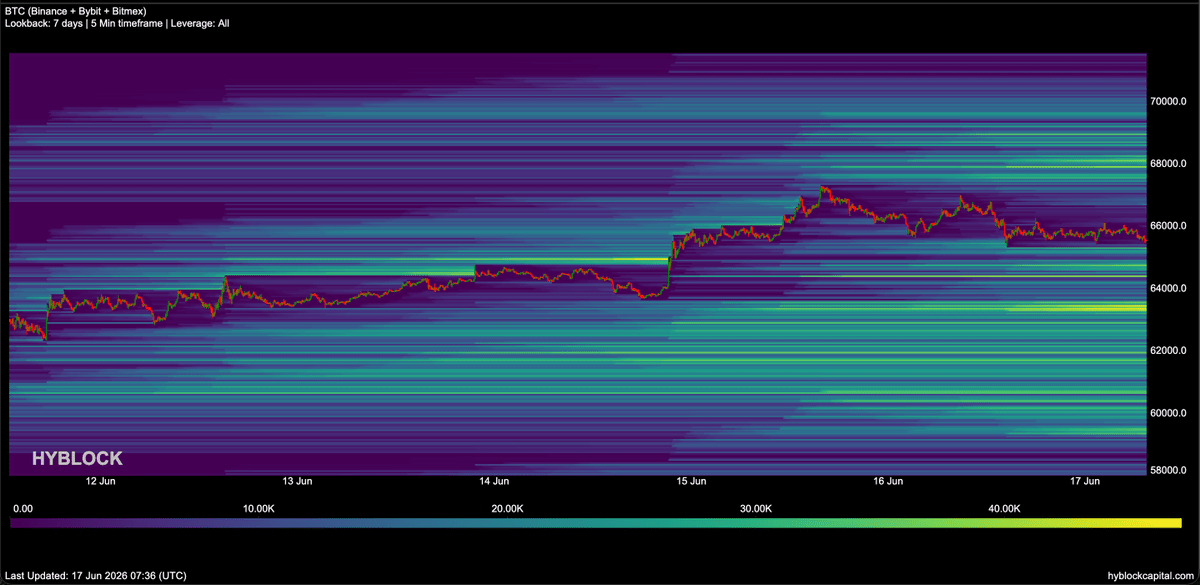Click the color scale at 30.00K
The width and height of the screenshot is (1200, 585).
pyautogui.click(x=756, y=522)
